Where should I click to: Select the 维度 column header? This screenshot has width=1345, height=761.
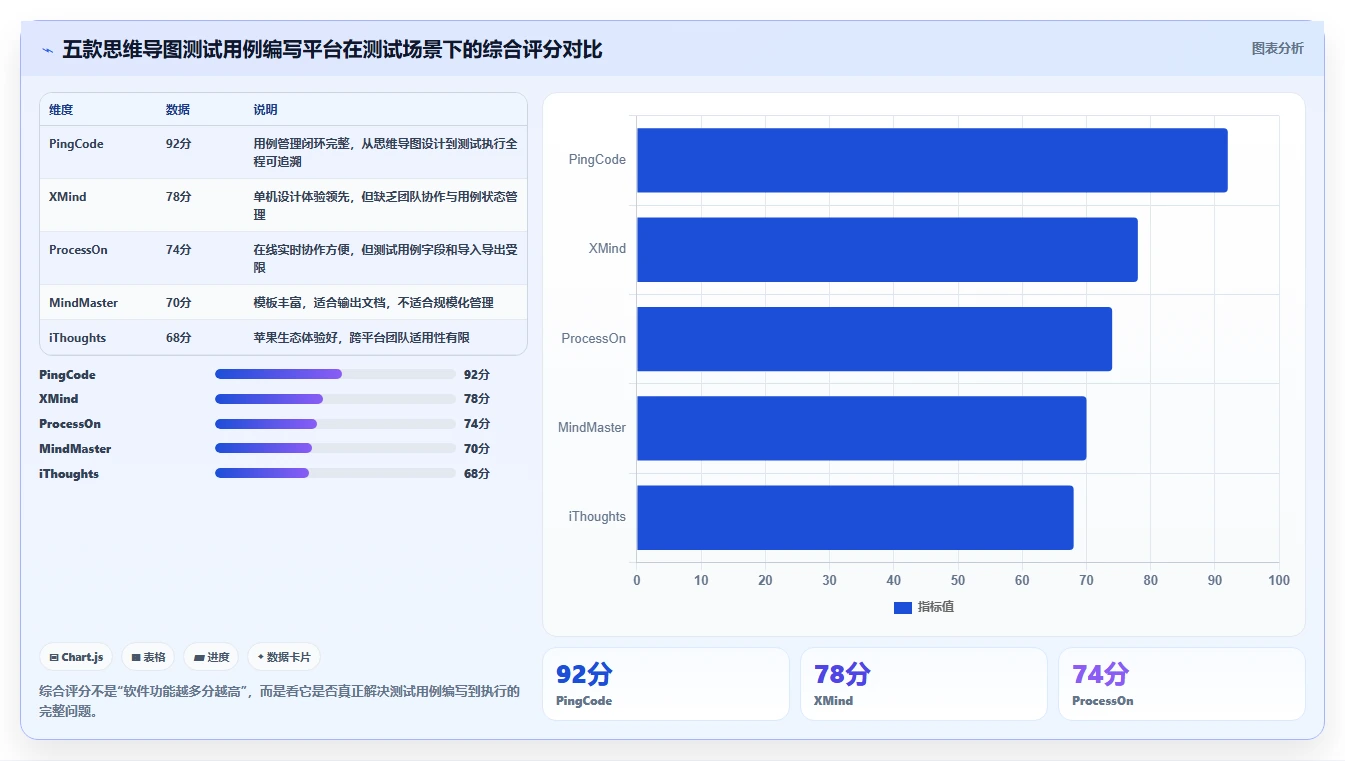pyautogui.click(x=61, y=110)
